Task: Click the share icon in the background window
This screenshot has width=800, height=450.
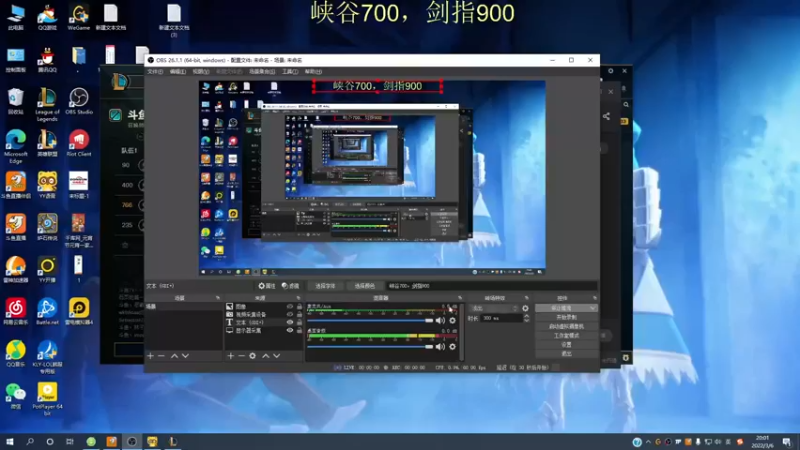Action: pos(606,116)
